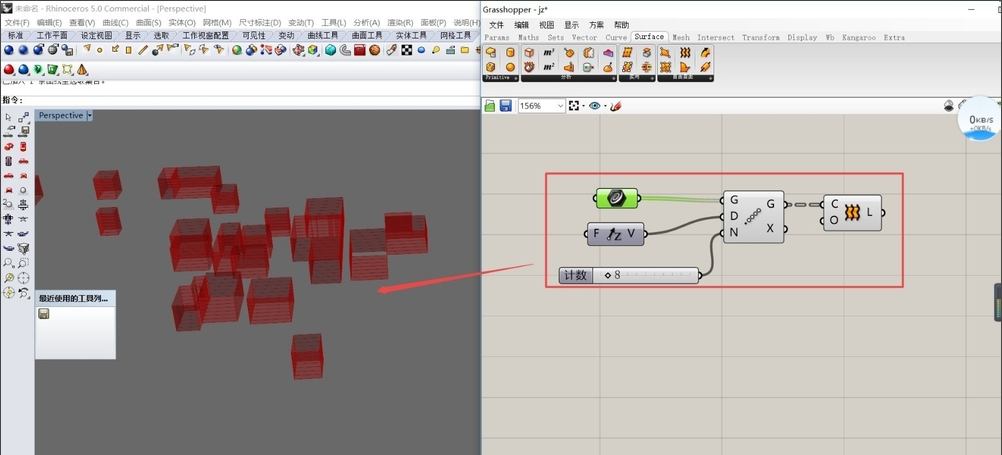Screen dimensions: 1002x455
Task: Open the 156% zoom level dropdown
Action: 558,106
